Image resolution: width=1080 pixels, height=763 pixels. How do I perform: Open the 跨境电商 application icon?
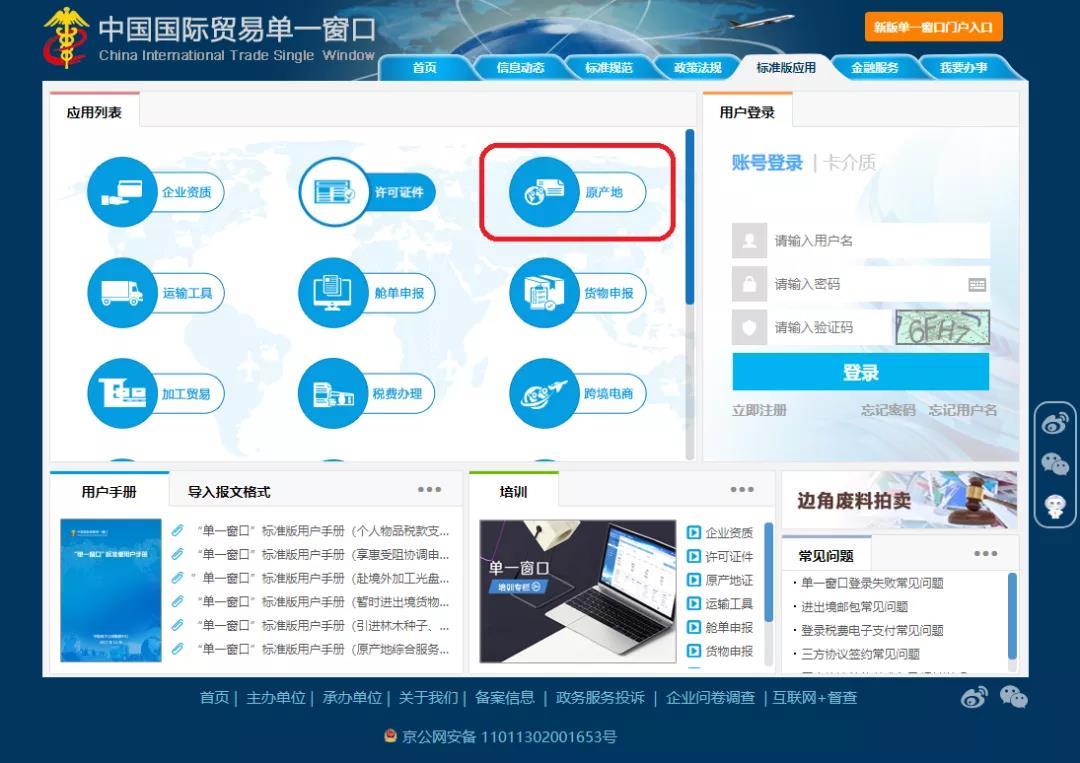(577, 393)
